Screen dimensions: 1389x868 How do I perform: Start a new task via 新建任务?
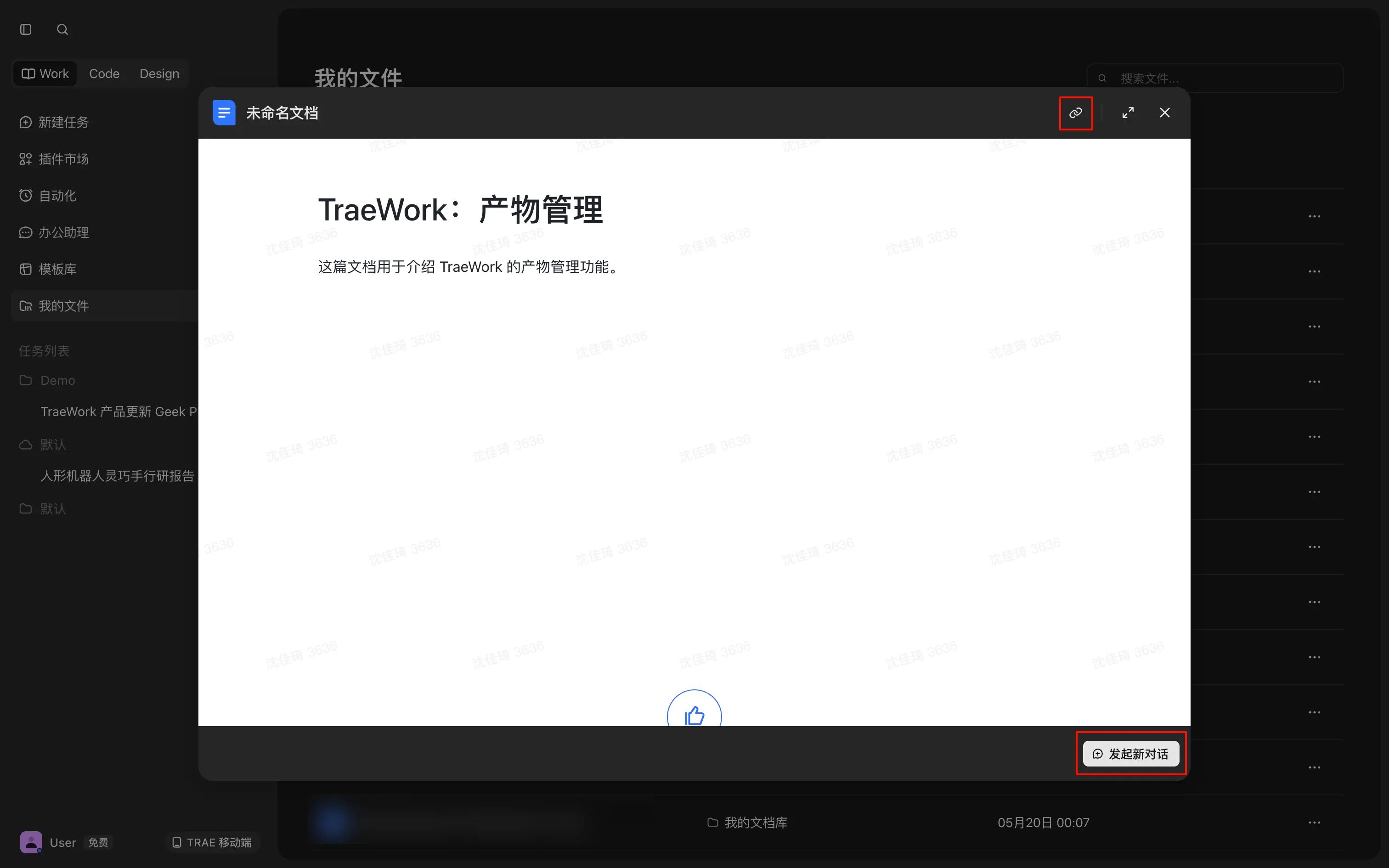[104, 122]
